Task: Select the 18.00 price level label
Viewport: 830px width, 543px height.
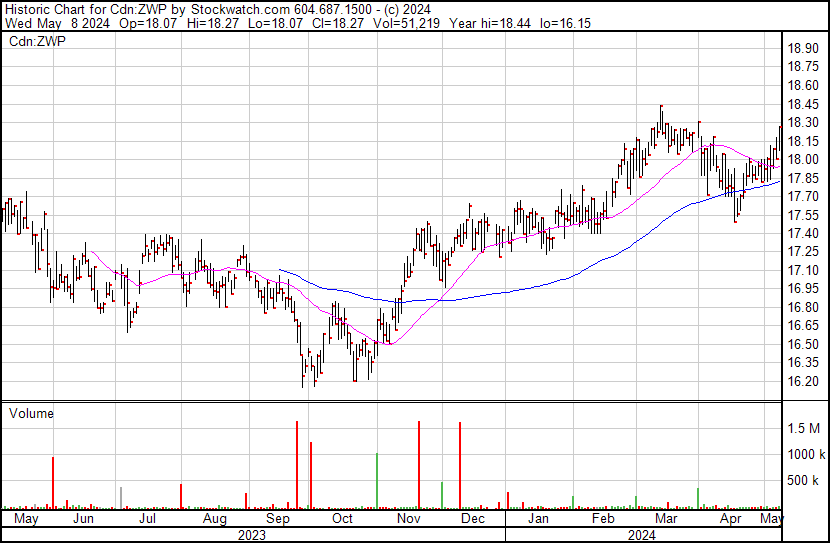Action: [x=804, y=159]
